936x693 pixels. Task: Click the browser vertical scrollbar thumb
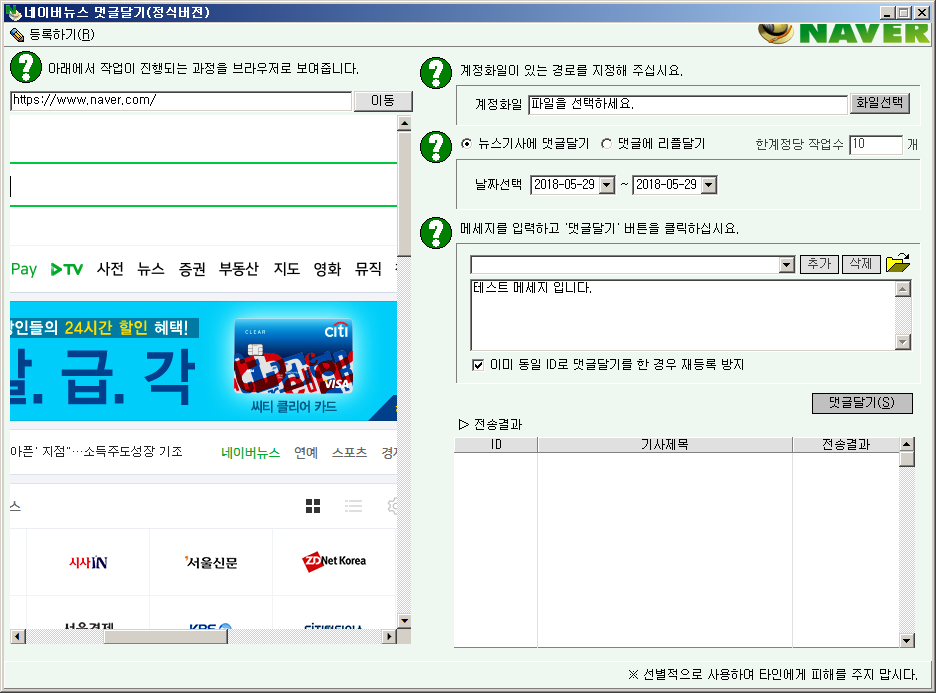(x=404, y=195)
